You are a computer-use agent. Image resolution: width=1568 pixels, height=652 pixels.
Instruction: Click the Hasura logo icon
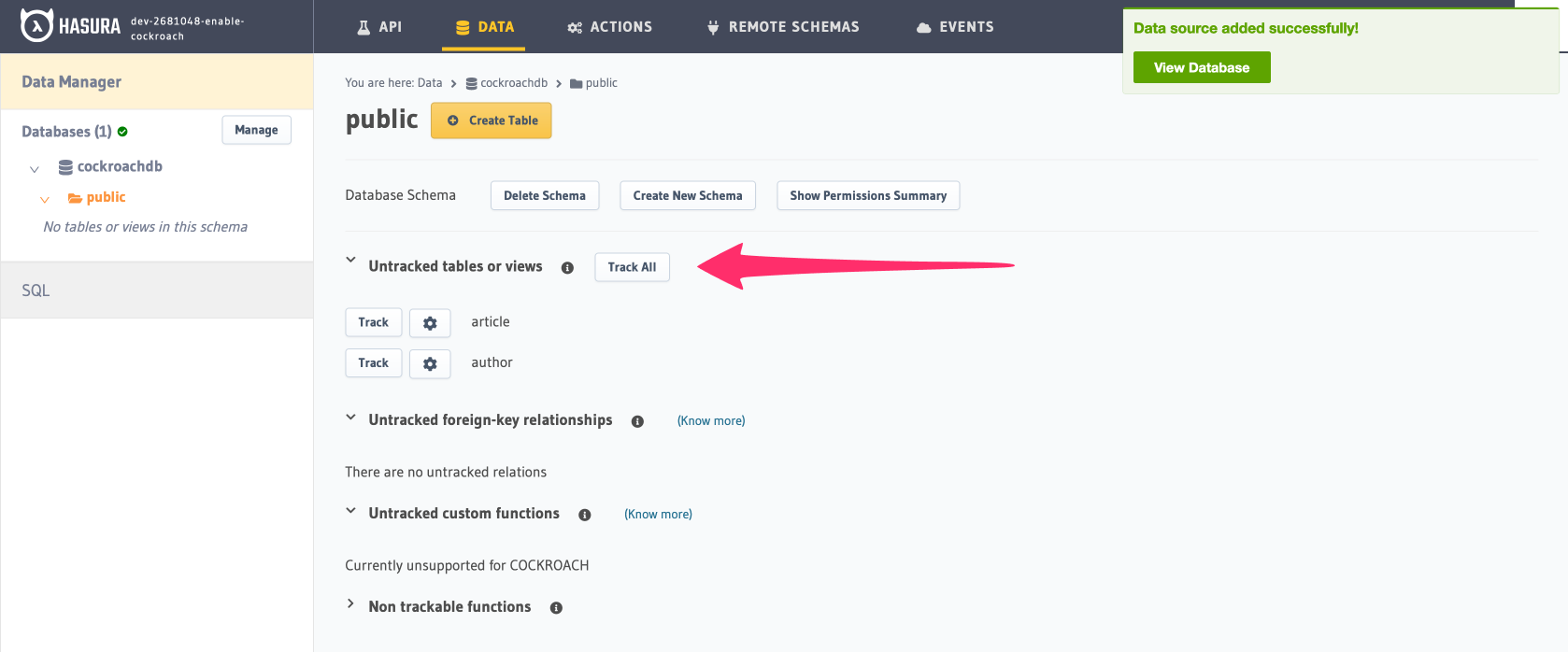point(36,26)
